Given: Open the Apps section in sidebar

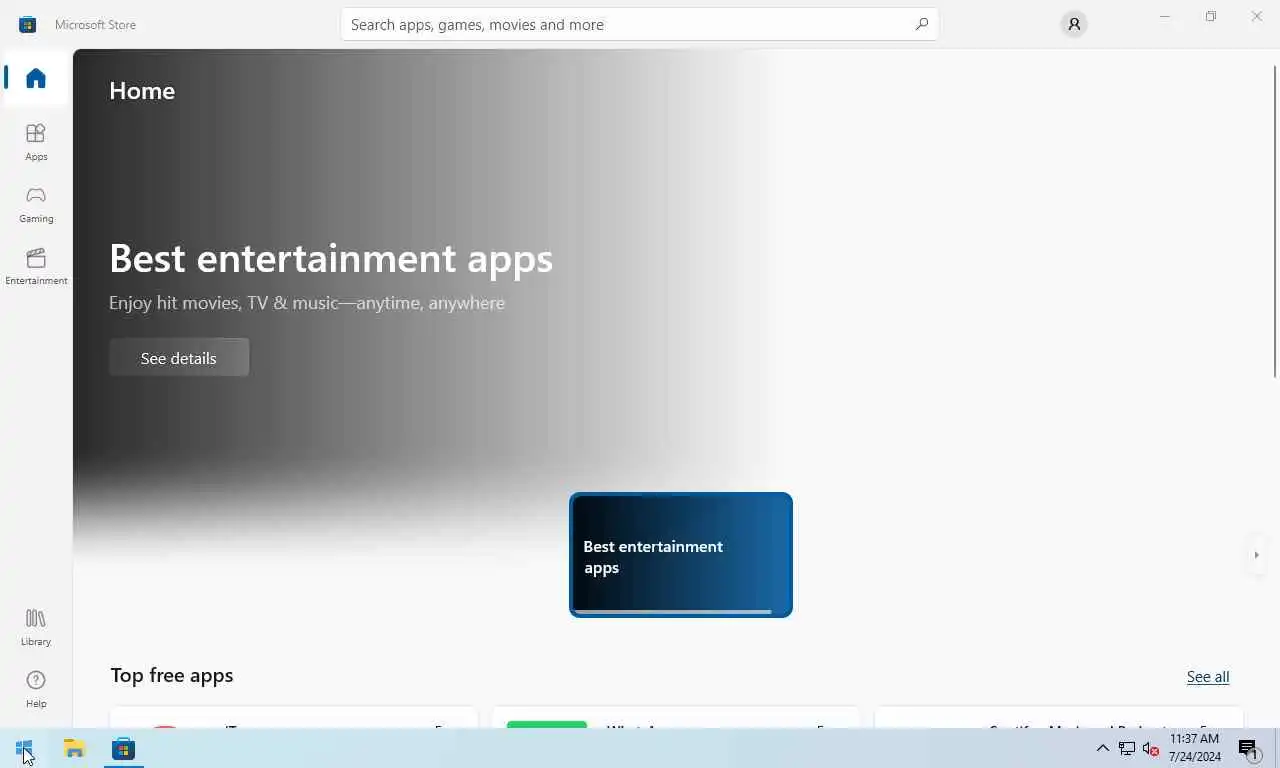Looking at the screenshot, I should 36,142.
